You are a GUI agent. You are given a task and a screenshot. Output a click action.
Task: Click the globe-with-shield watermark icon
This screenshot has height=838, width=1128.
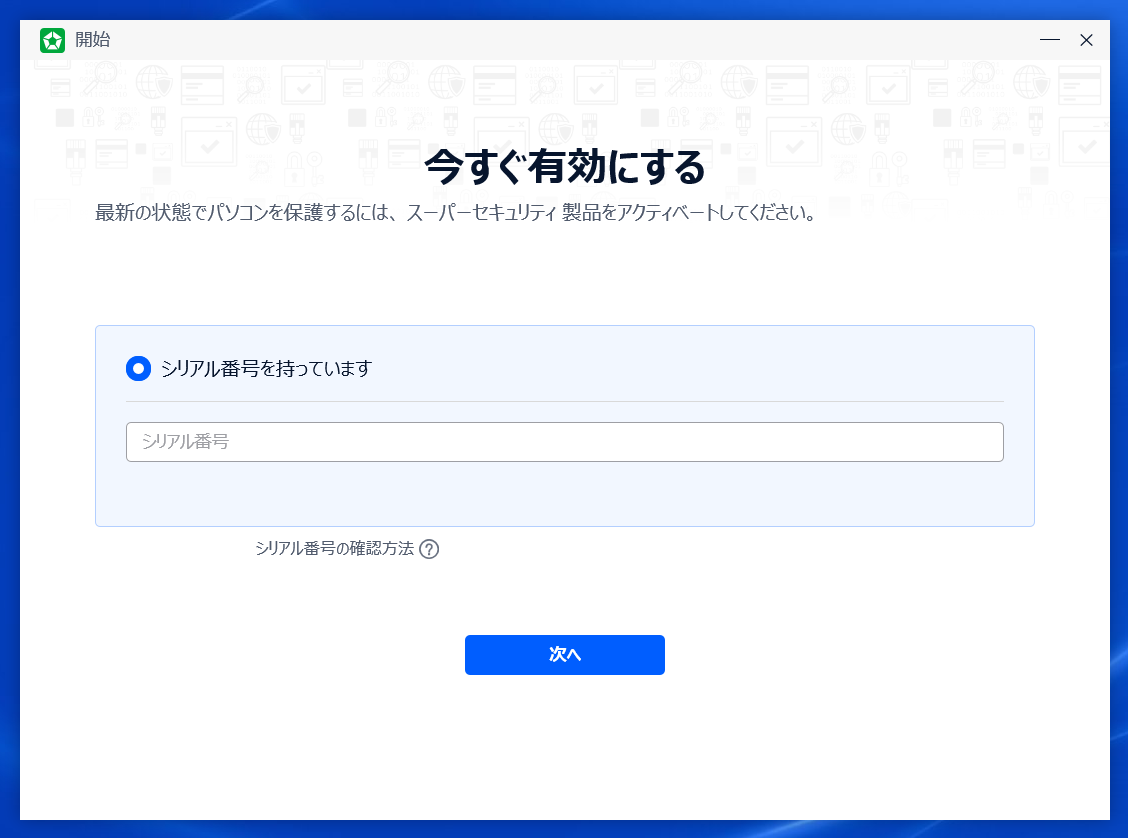pyautogui.click(x=153, y=86)
